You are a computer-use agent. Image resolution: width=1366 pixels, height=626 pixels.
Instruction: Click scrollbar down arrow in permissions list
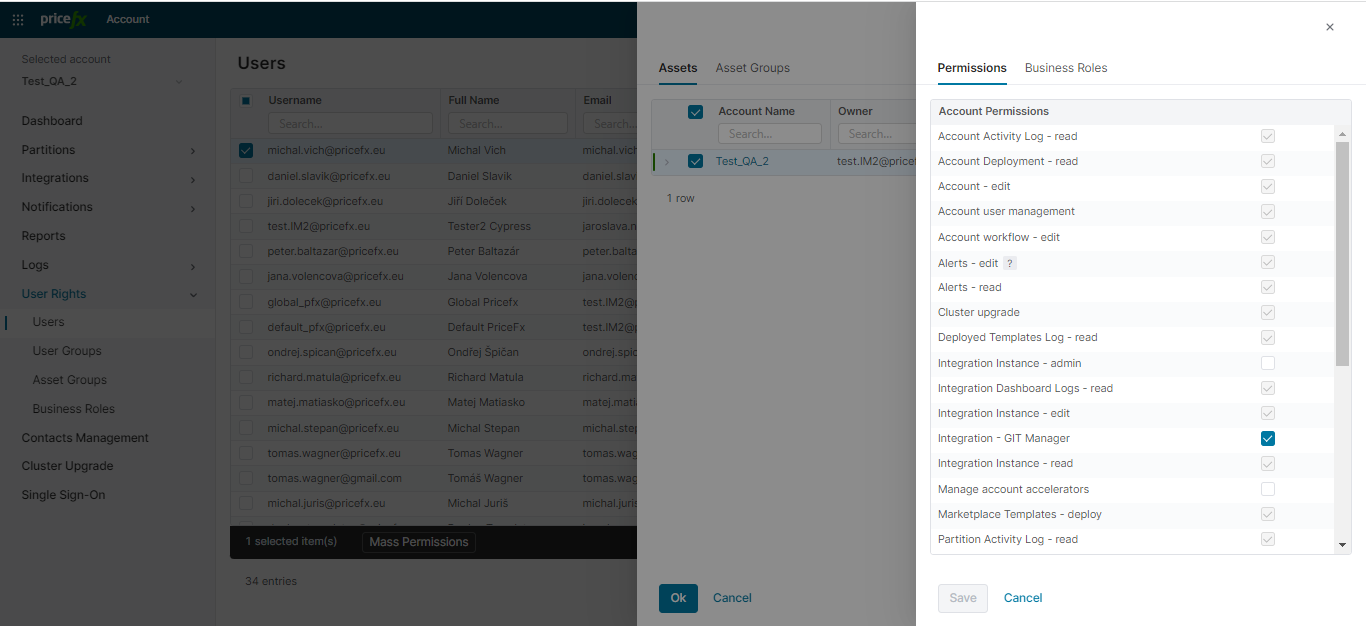pos(1342,545)
